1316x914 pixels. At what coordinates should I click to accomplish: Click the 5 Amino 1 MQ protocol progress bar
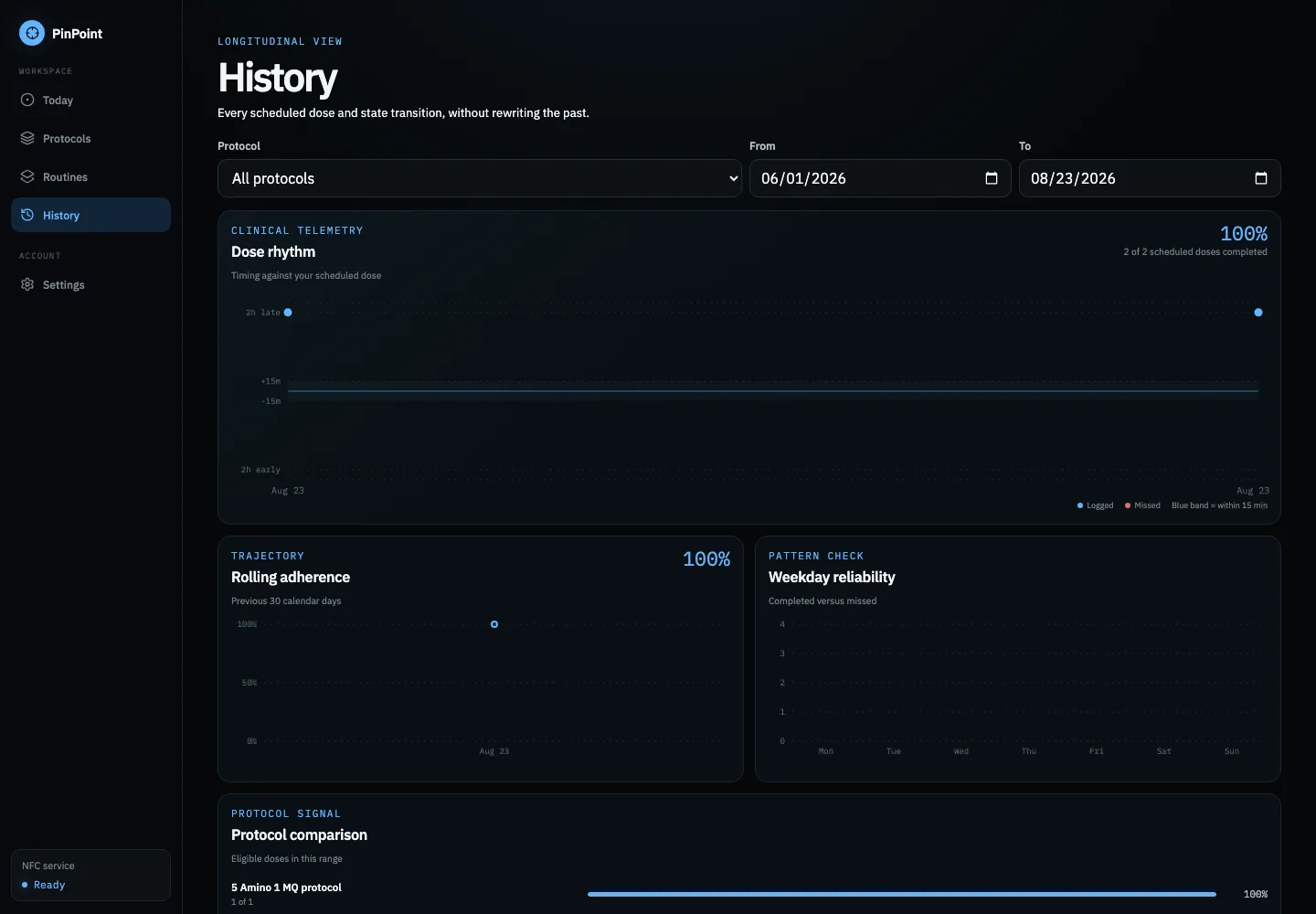point(902,894)
